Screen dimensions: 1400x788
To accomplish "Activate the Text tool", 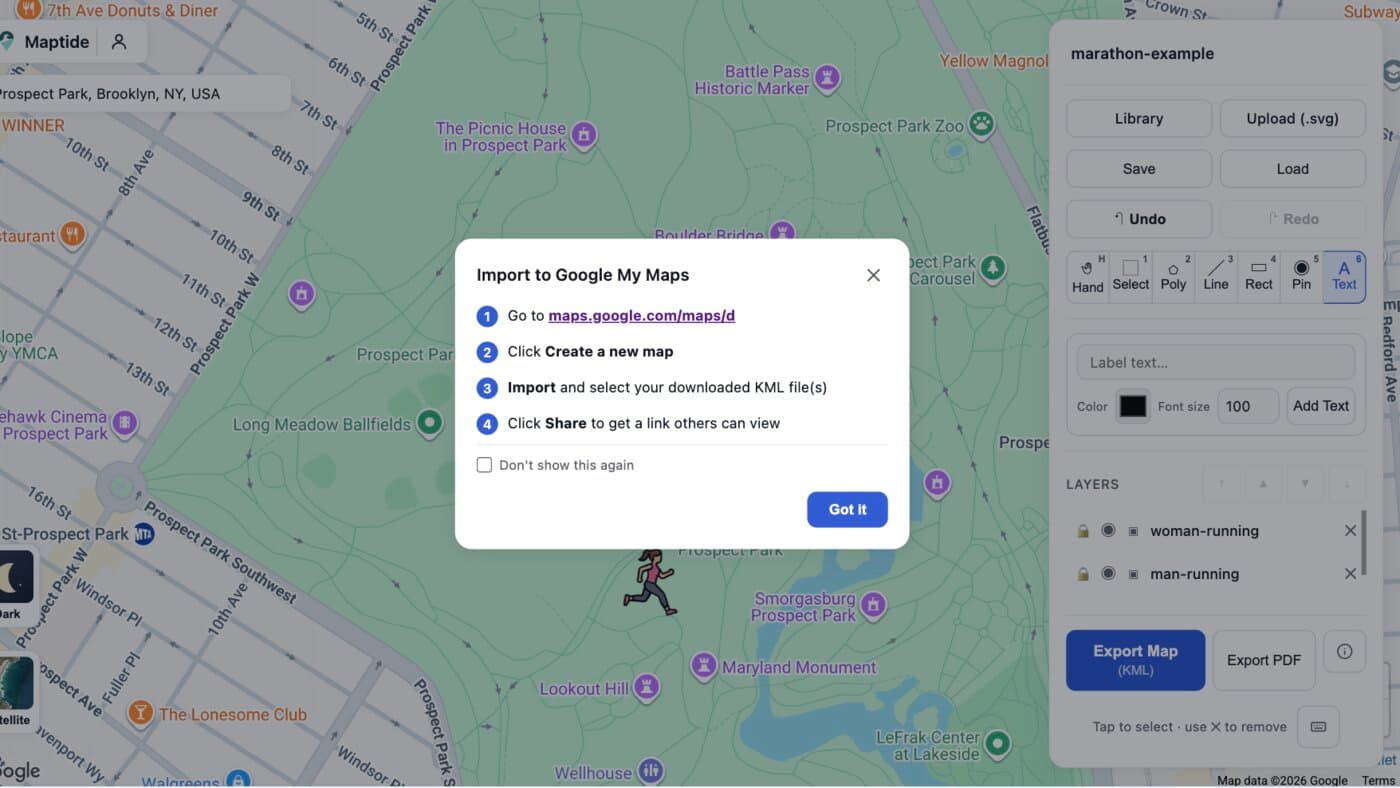I will [x=1344, y=276].
